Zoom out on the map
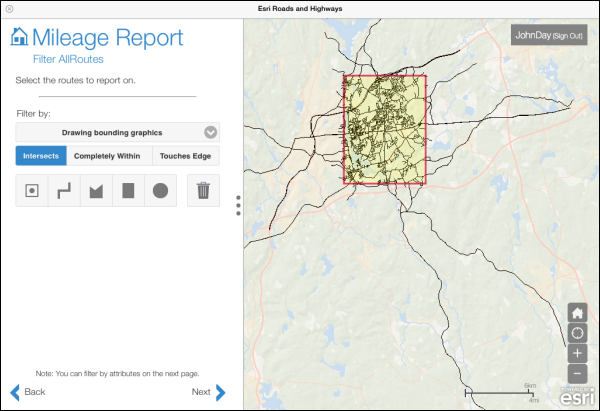The image size is (600, 411). click(x=577, y=373)
